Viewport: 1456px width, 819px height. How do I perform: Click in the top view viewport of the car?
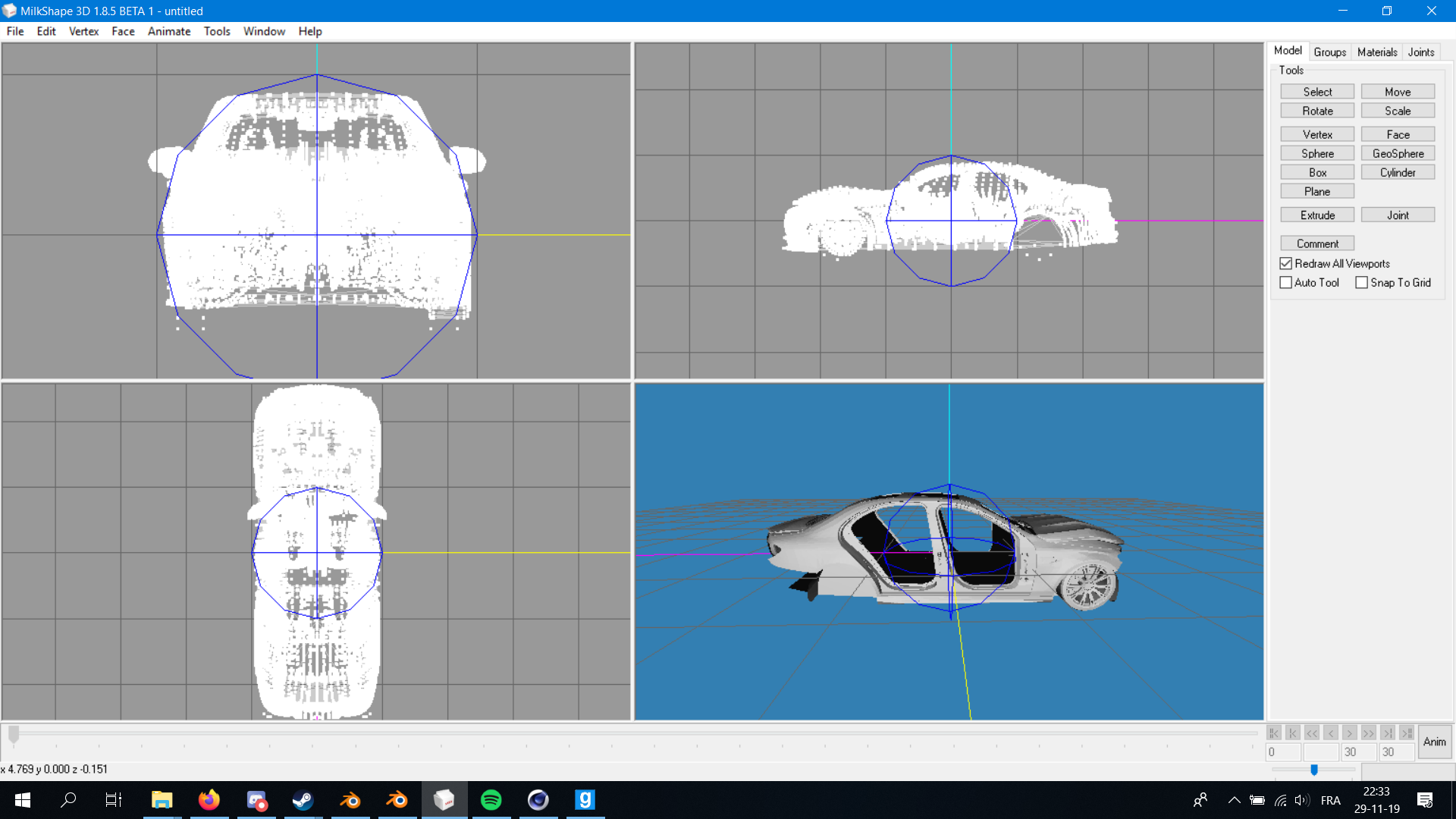click(316, 551)
